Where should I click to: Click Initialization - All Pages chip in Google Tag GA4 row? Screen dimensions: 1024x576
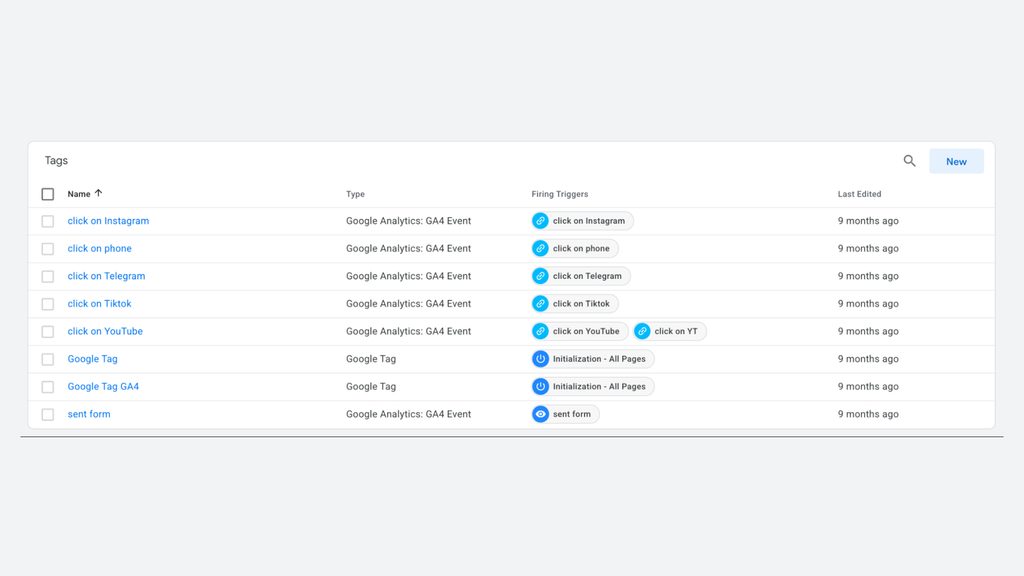tap(592, 387)
